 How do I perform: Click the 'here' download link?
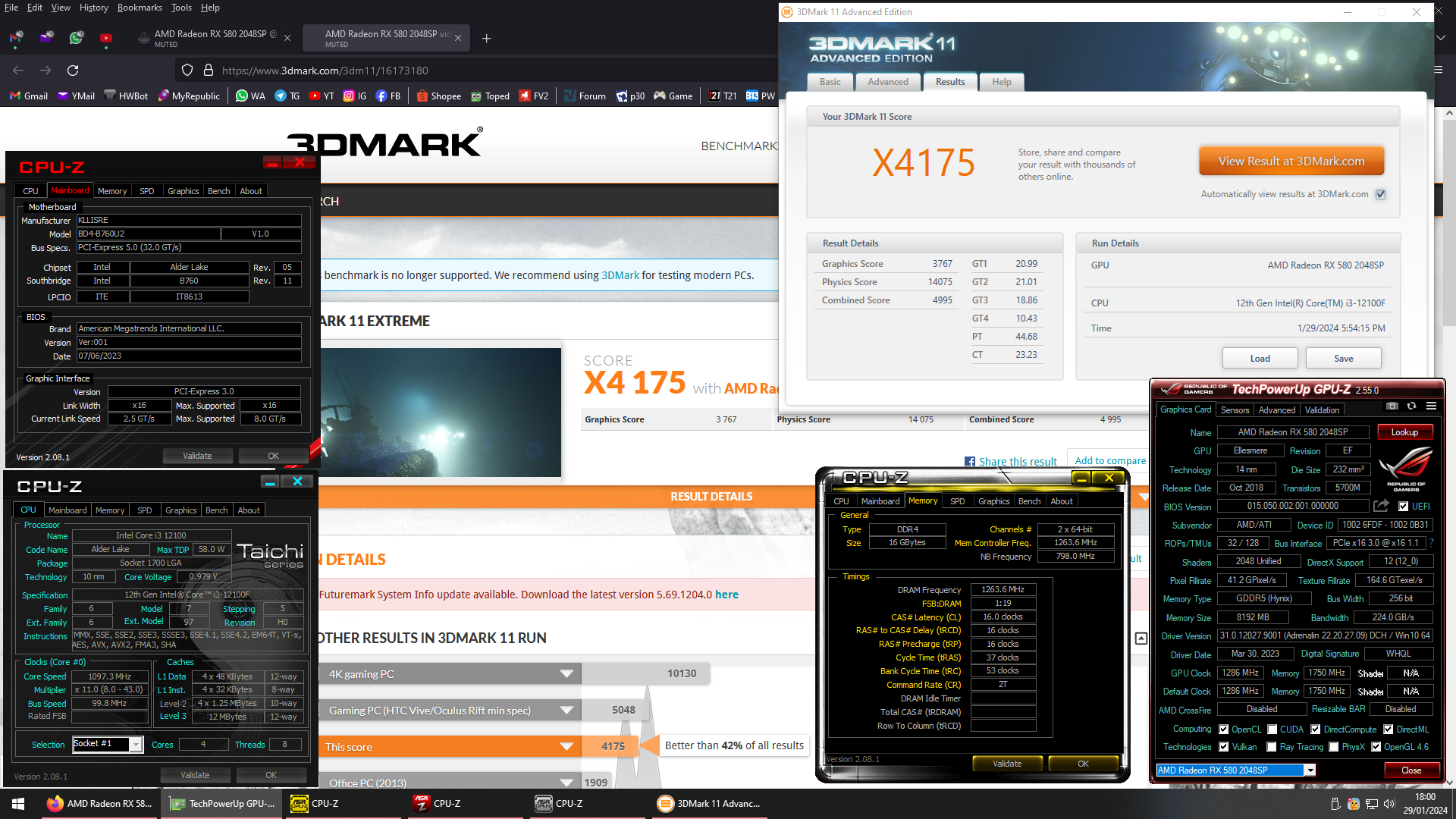click(726, 595)
